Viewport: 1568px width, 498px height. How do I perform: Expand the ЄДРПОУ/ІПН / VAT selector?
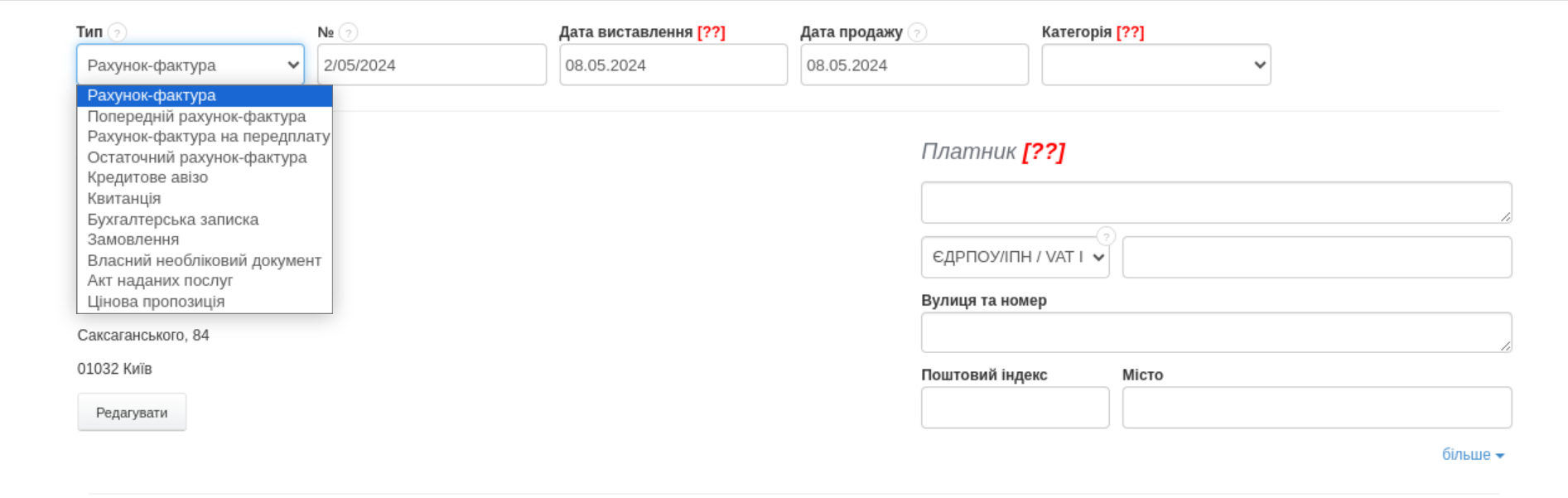[x=1015, y=258]
